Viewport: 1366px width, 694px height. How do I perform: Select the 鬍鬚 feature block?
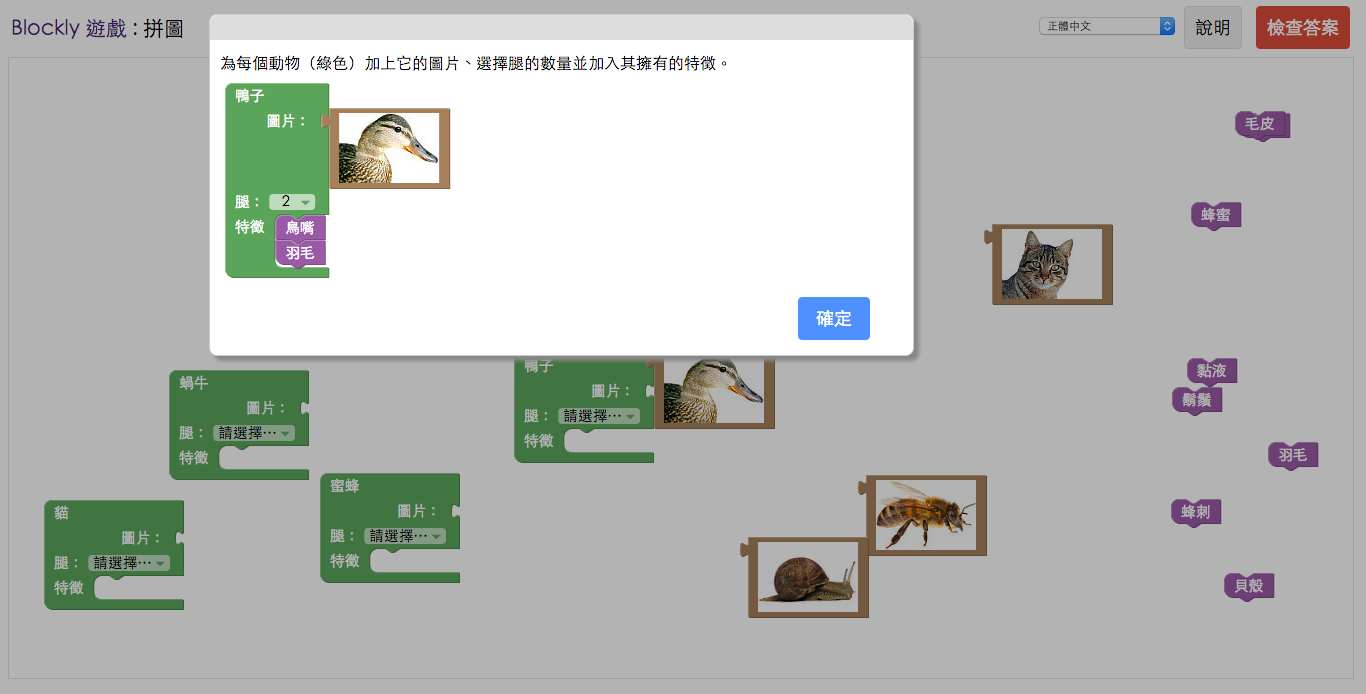pos(1197,400)
